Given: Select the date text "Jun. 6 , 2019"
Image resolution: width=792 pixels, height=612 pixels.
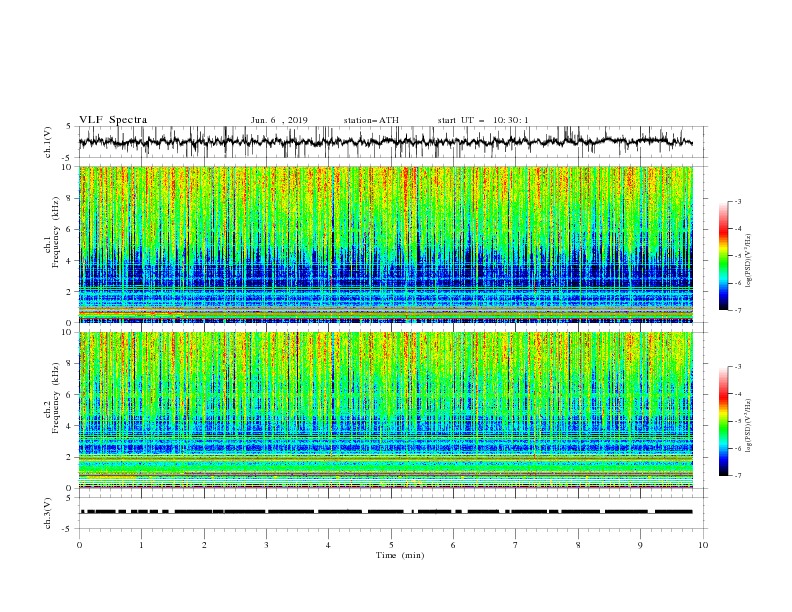Looking at the screenshot, I should (x=279, y=120).
